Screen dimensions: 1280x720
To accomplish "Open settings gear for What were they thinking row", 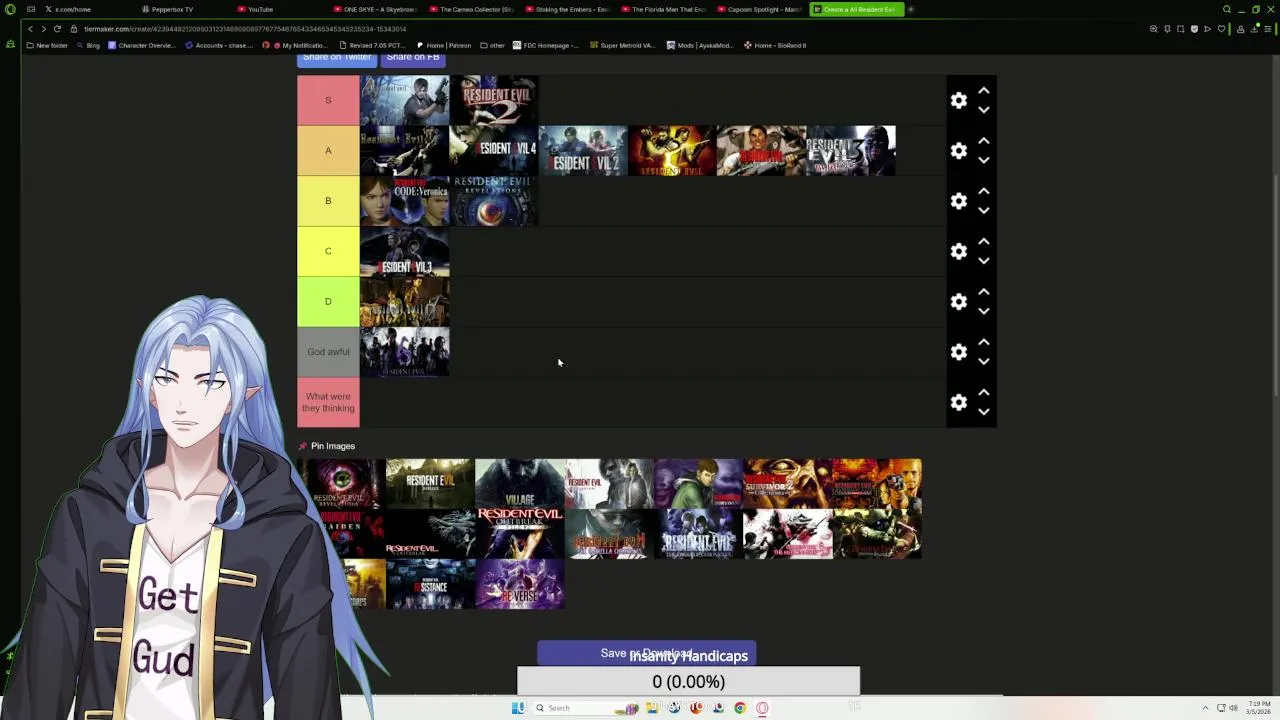I will 959,402.
